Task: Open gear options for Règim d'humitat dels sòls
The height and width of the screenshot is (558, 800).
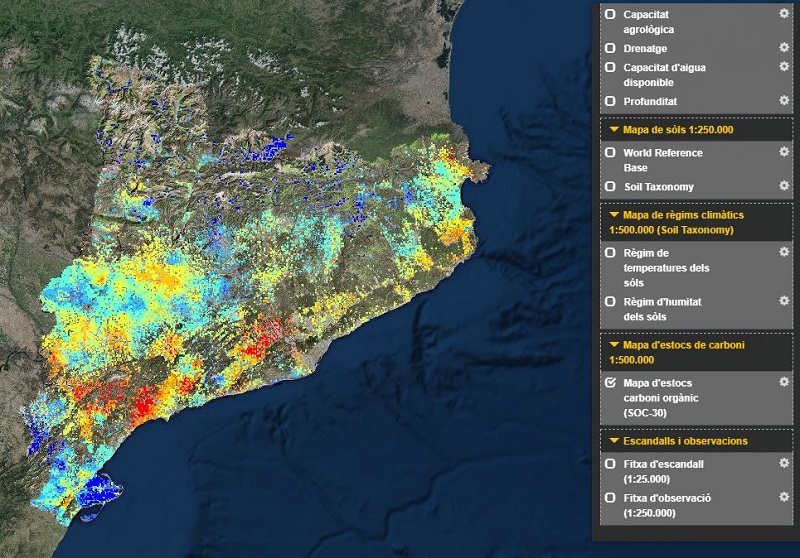Action: click(784, 300)
